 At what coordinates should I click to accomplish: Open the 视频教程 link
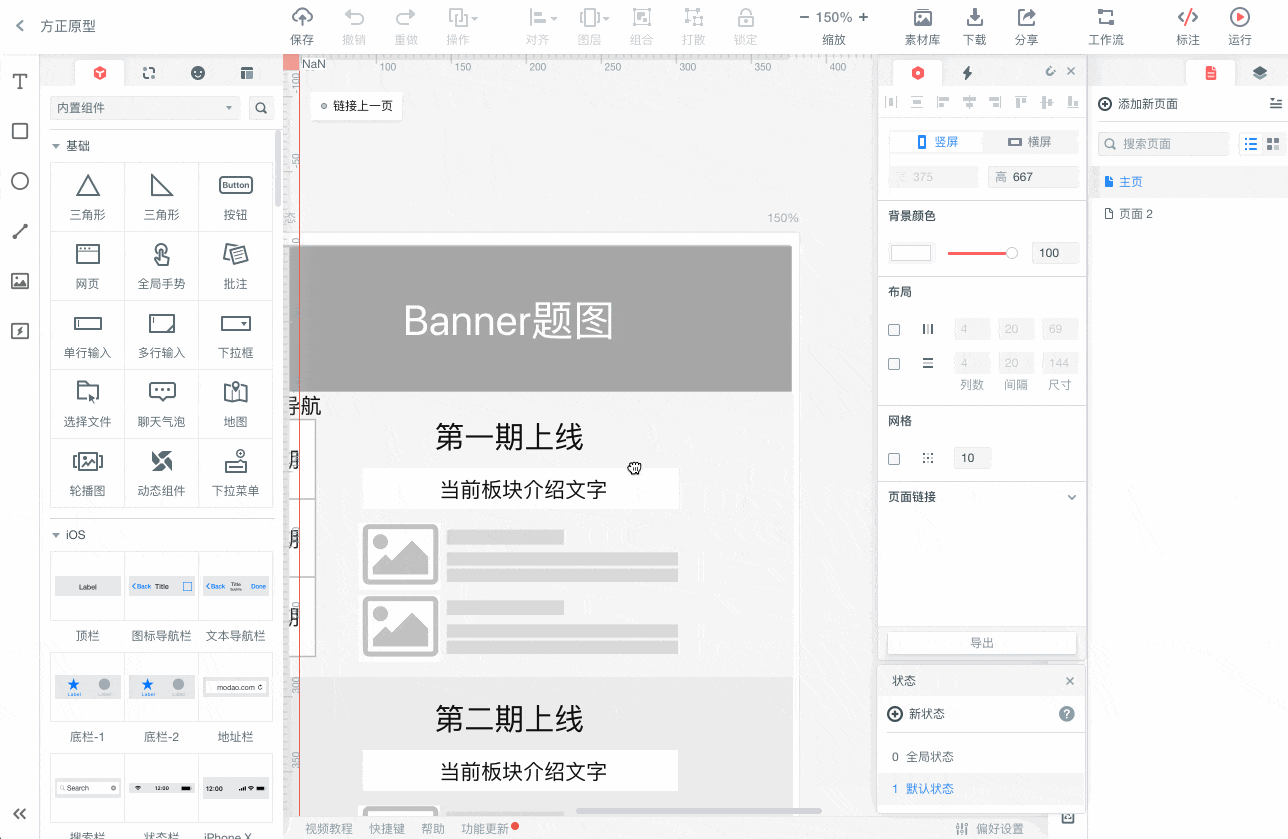pyautogui.click(x=329, y=829)
